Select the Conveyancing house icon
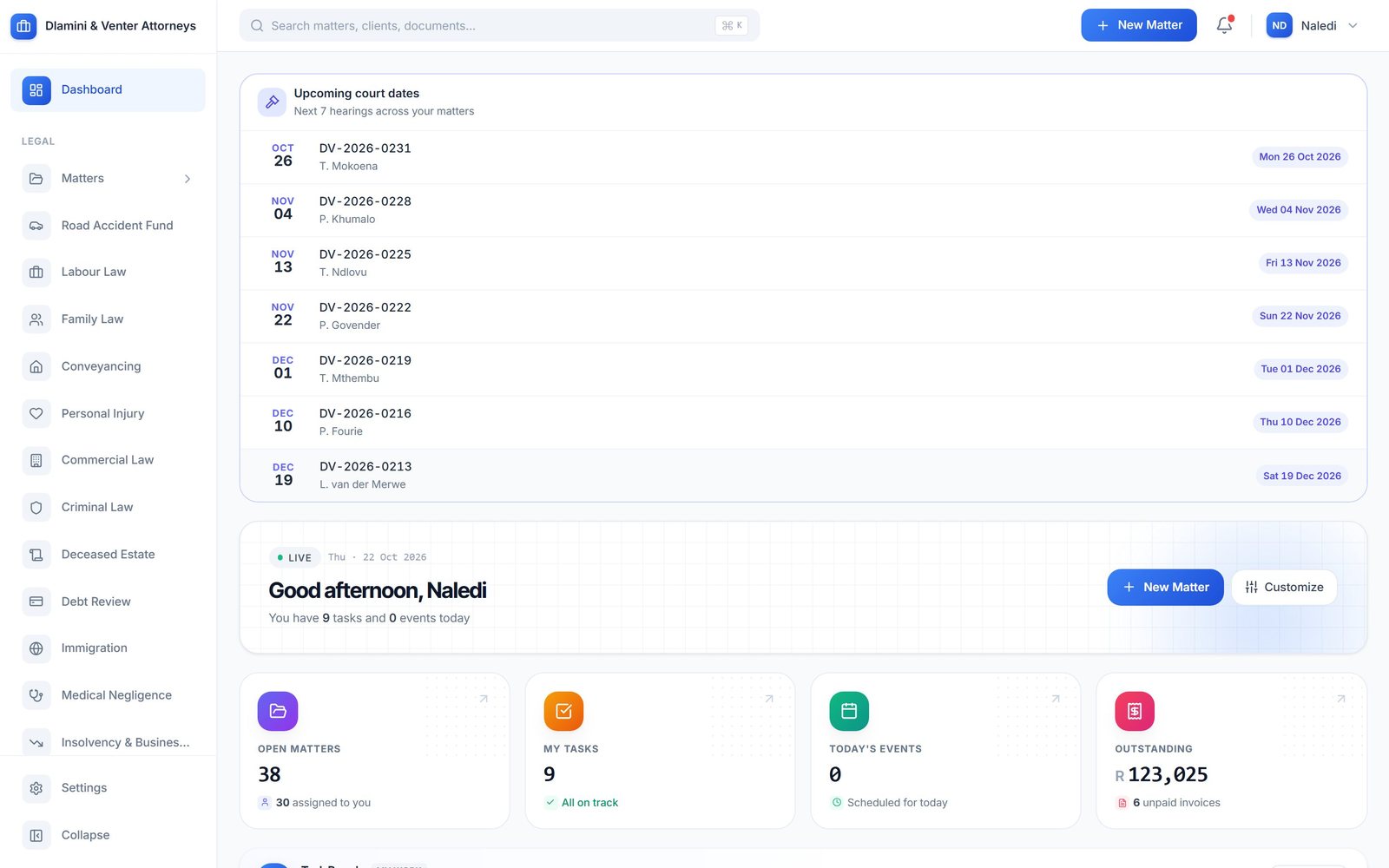This screenshot has height=868, width=1389. 36,366
